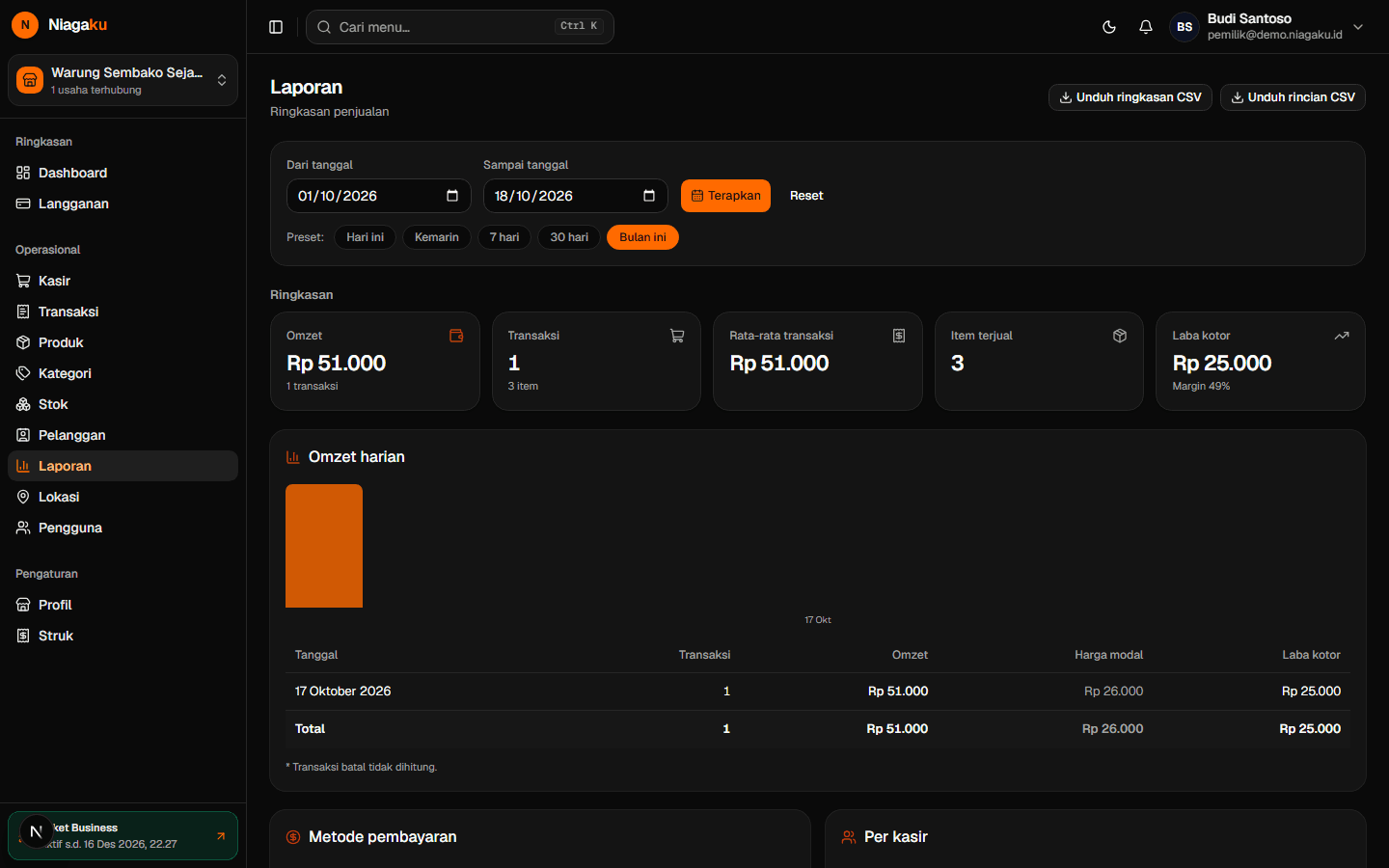This screenshot has width=1389, height=868.
Task: Click the Per kasir people icon
Action: [x=849, y=837]
